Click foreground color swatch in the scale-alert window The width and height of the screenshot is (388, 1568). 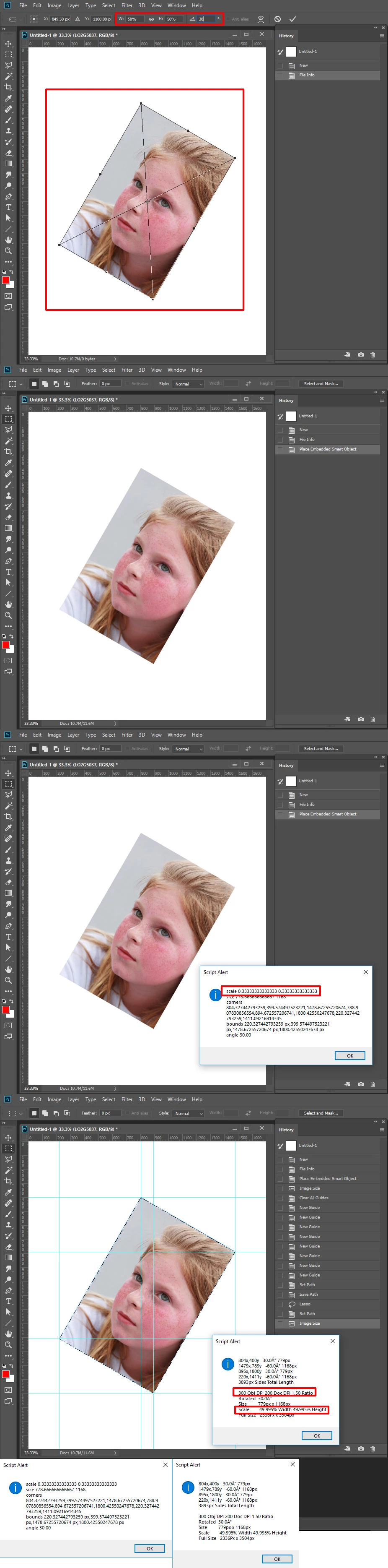[6, 1010]
